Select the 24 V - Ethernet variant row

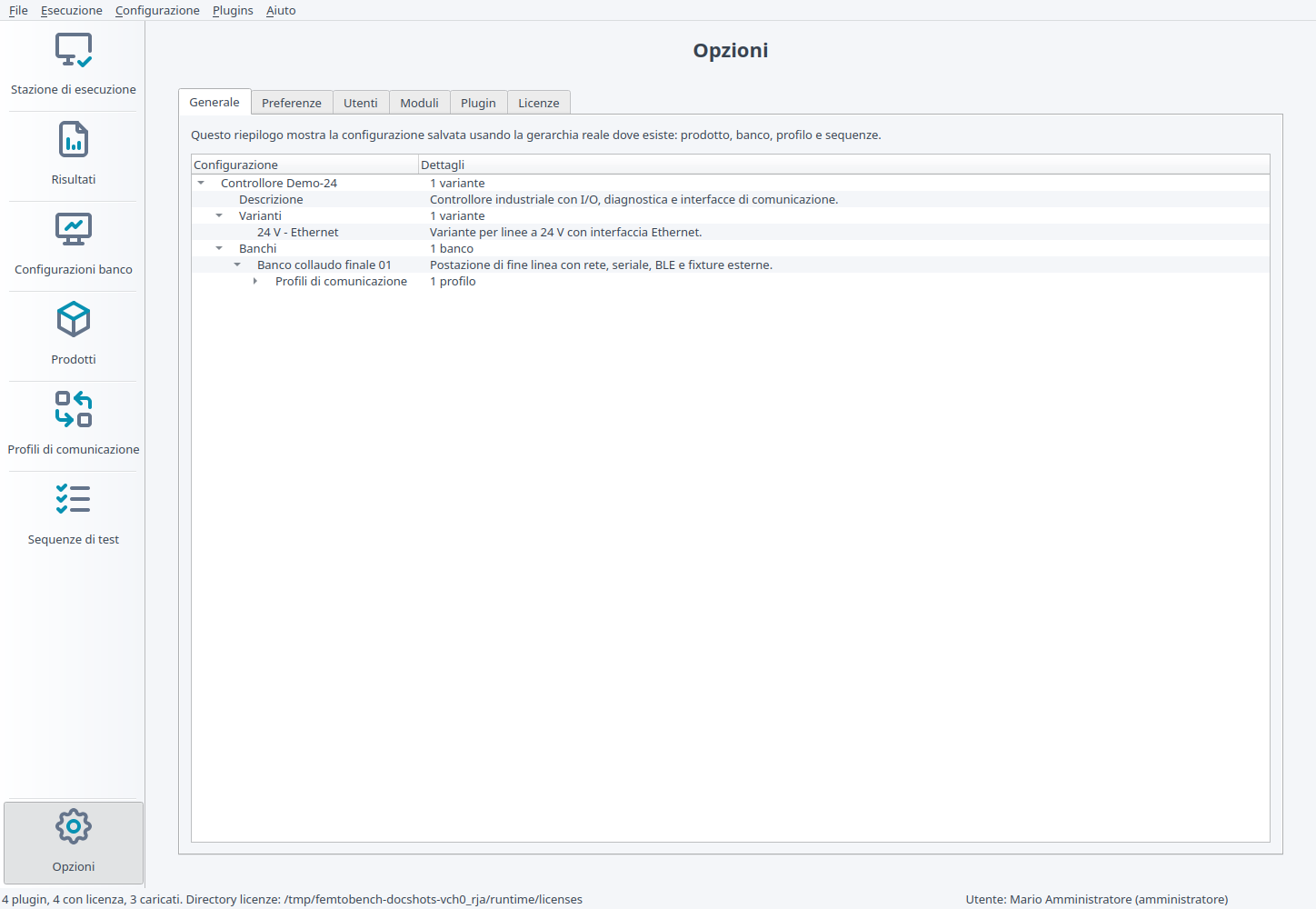tap(731, 232)
